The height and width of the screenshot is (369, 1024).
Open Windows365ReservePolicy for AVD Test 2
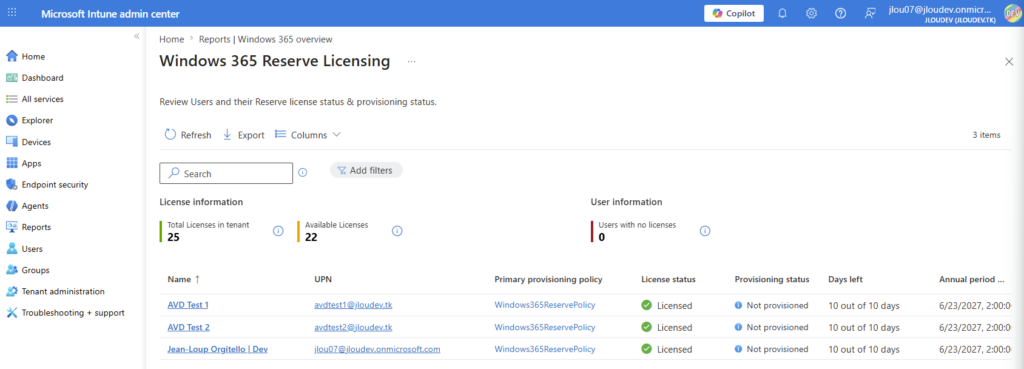[x=545, y=327]
